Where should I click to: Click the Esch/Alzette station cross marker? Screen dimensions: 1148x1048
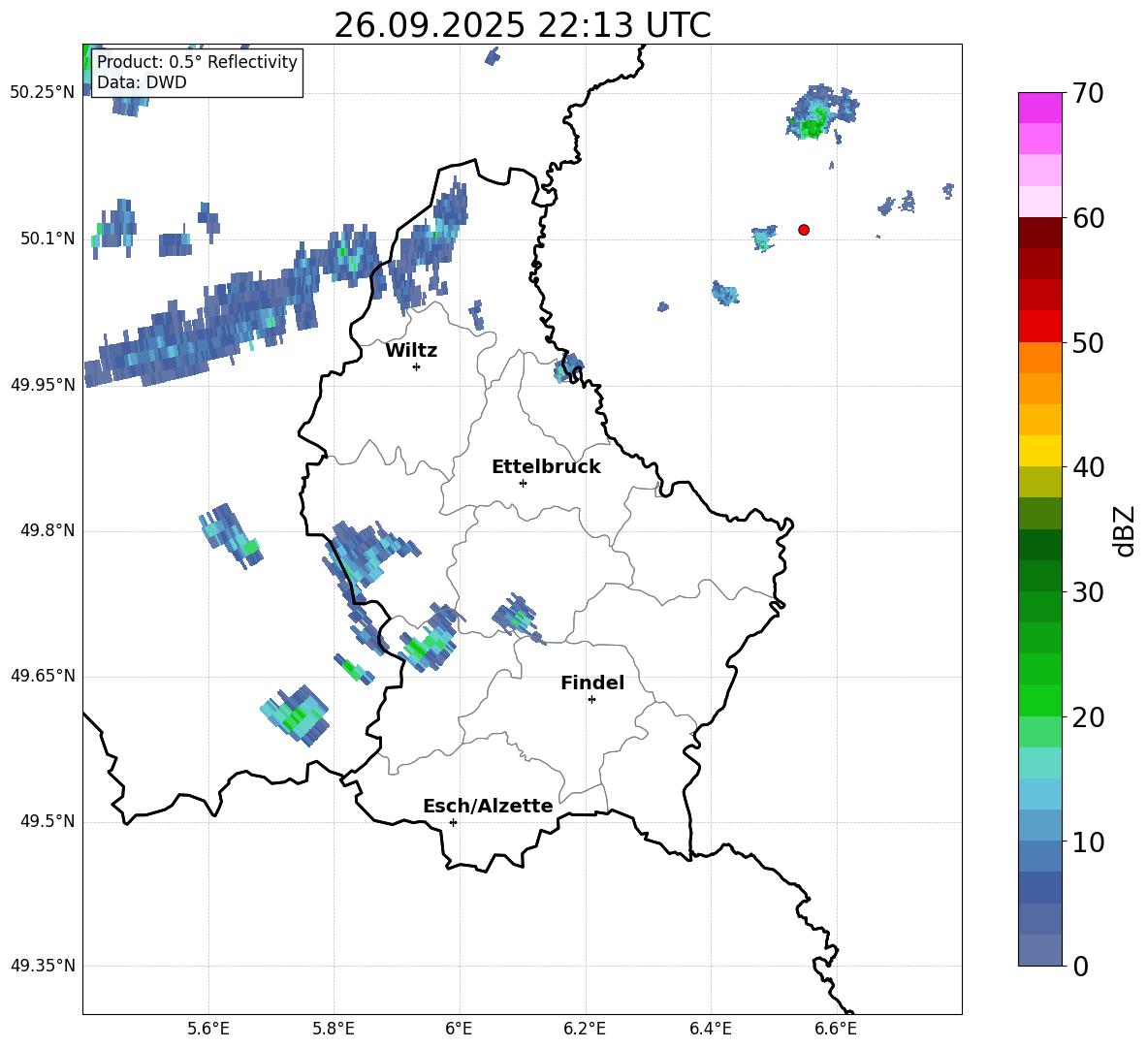pos(453,822)
